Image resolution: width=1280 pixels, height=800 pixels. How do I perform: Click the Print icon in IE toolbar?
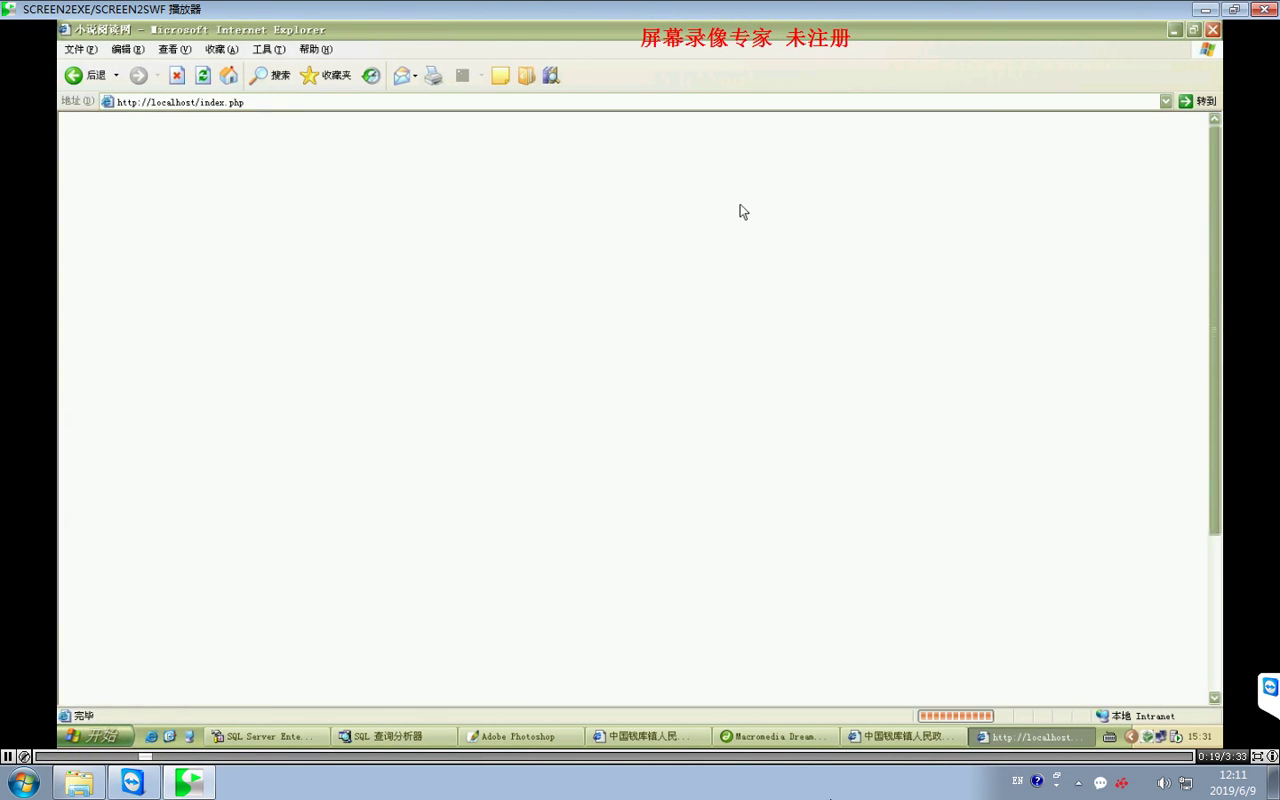click(x=433, y=76)
